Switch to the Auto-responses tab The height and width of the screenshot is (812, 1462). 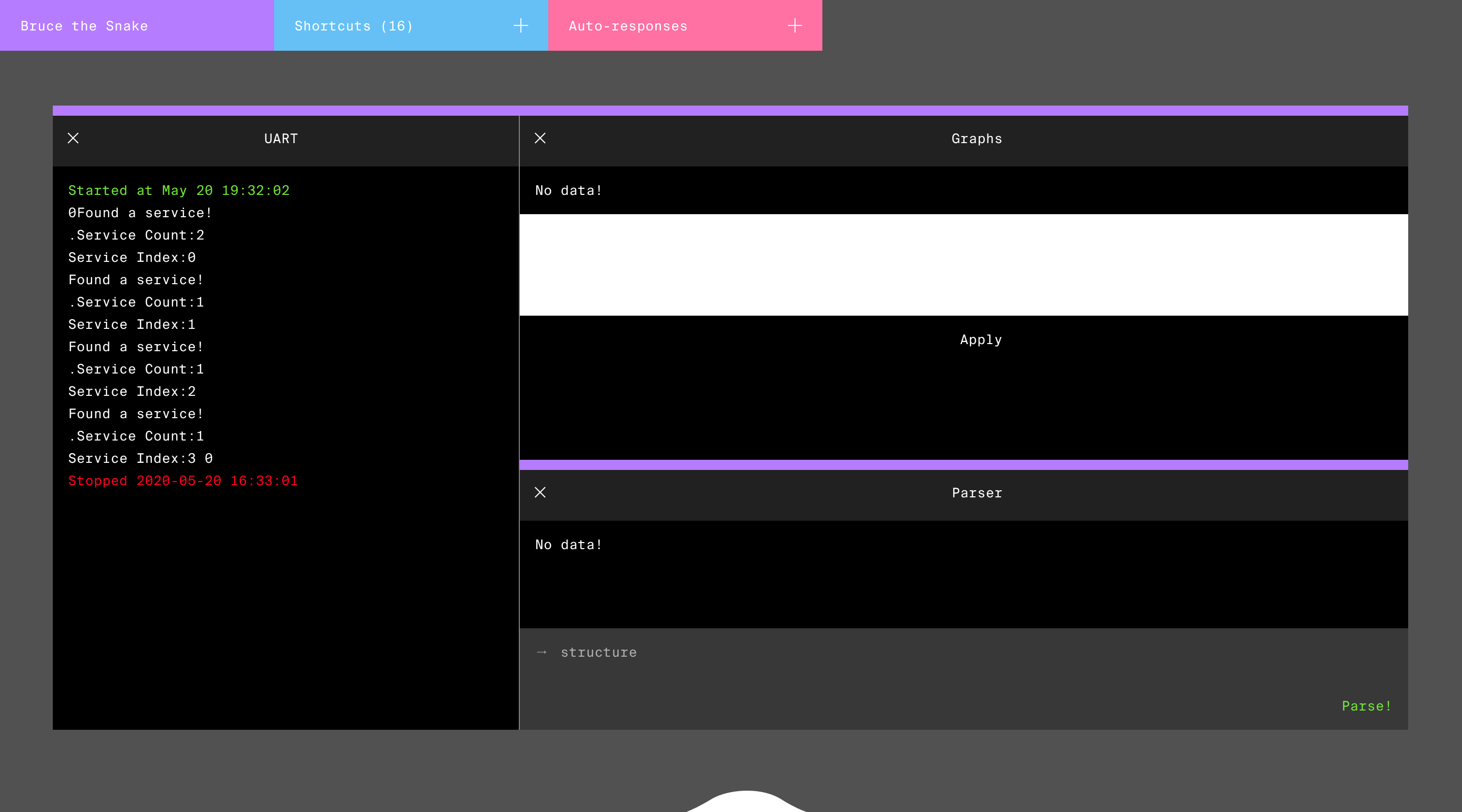pyautogui.click(x=628, y=25)
